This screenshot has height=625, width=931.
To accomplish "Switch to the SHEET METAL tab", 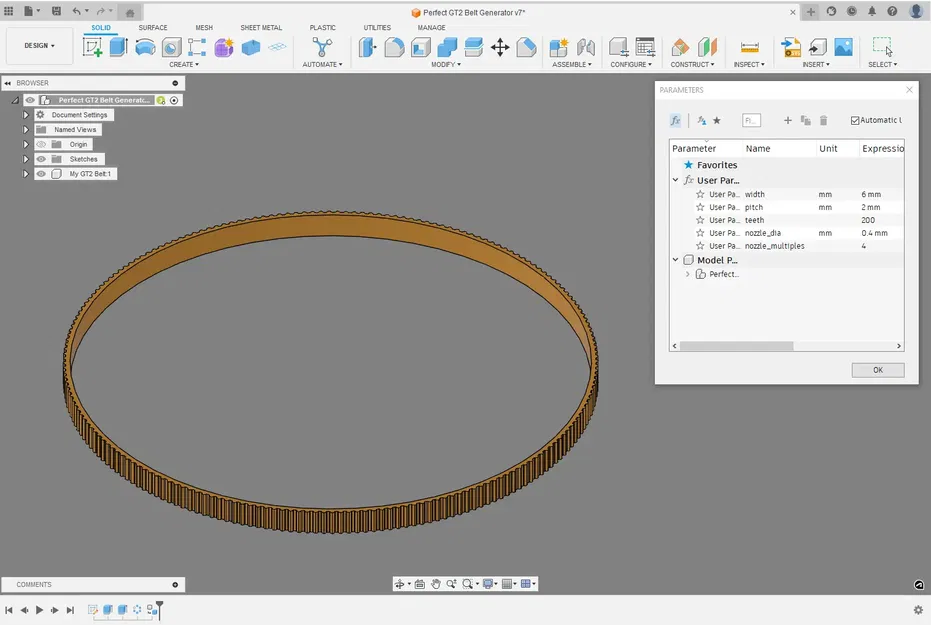I will pos(262,27).
